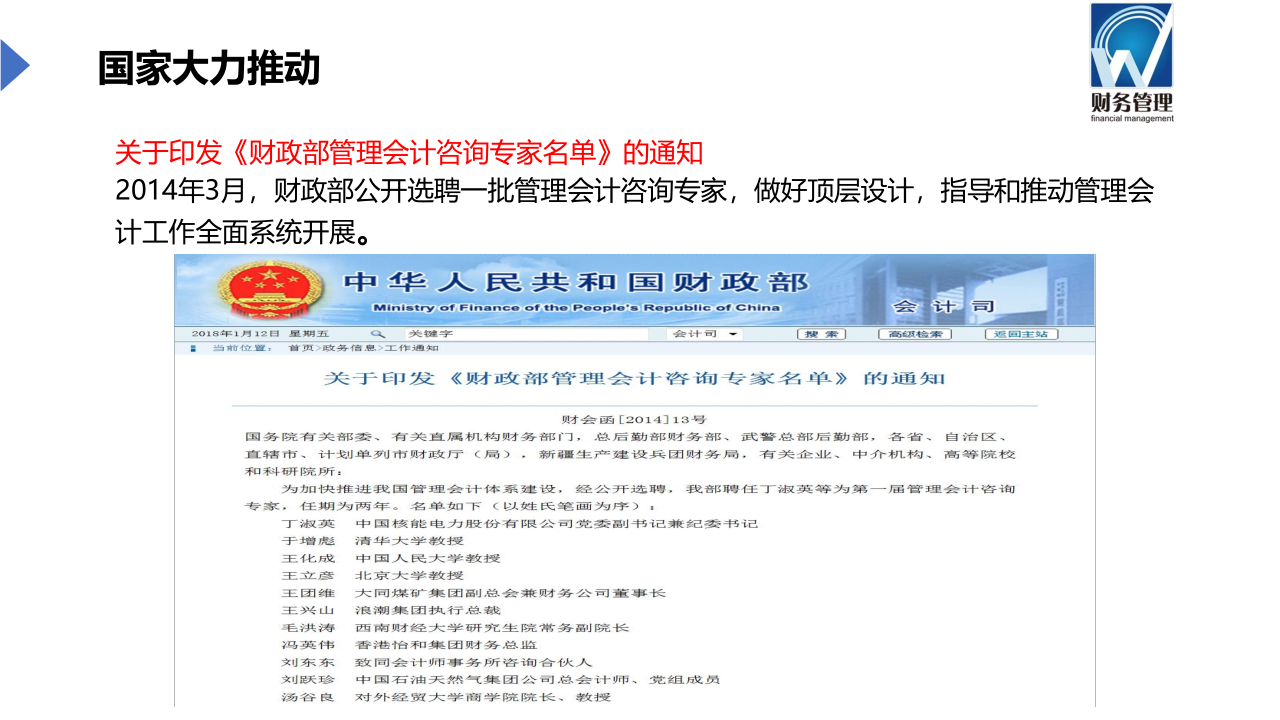Select the row for 刘东东 致同会计师事务所
The width and height of the screenshot is (1280, 720).
coord(437,662)
